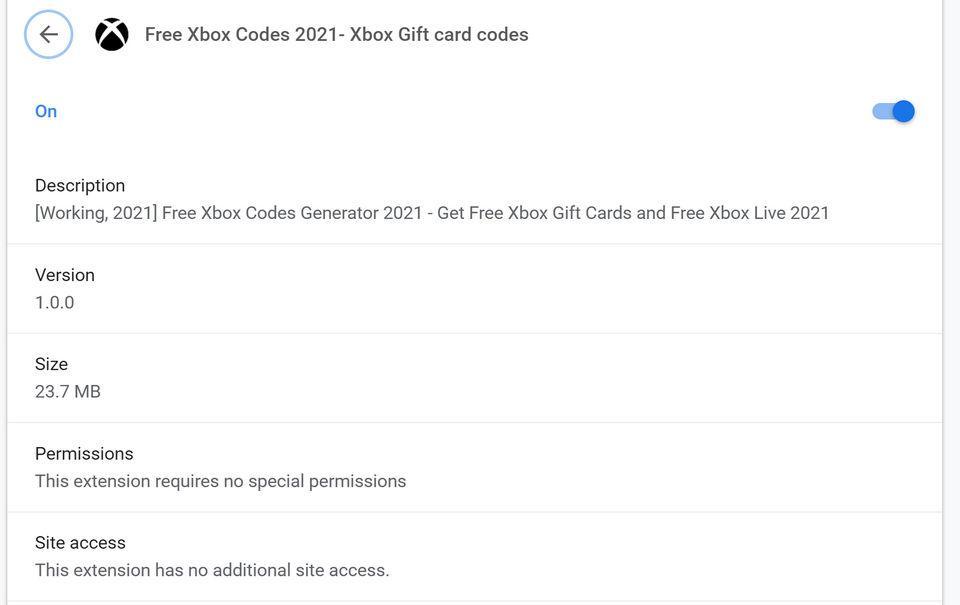
Task: Click the Version heading
Action: tap(65, 275)
